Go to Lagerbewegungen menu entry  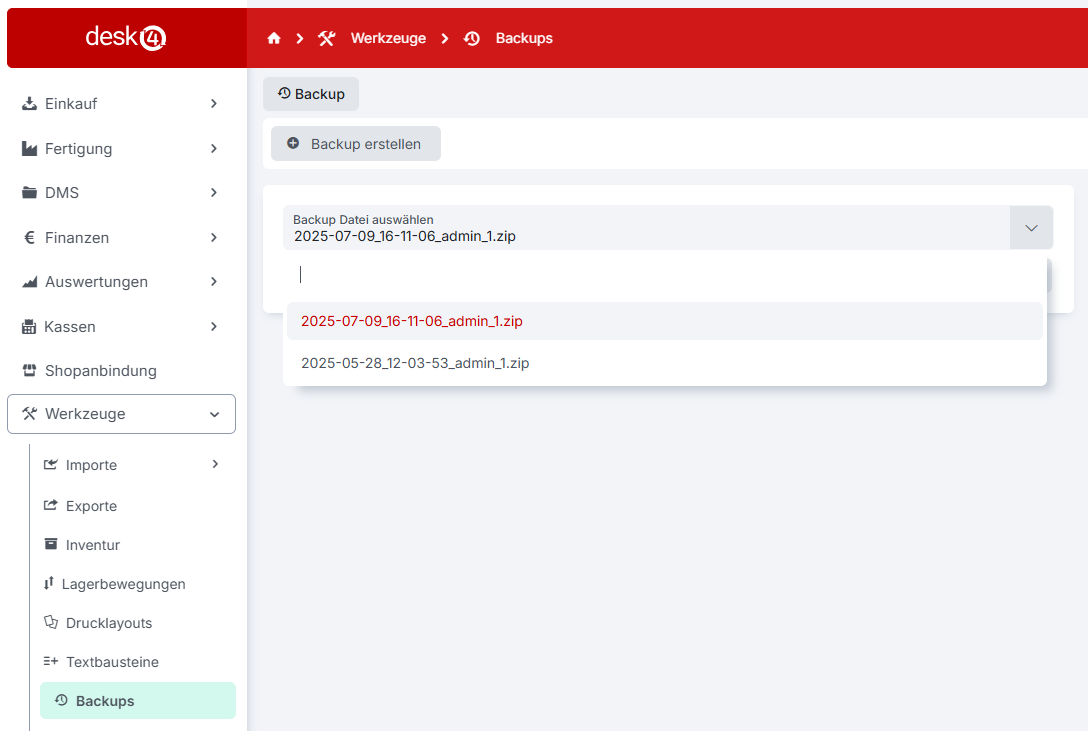(123, 584)
